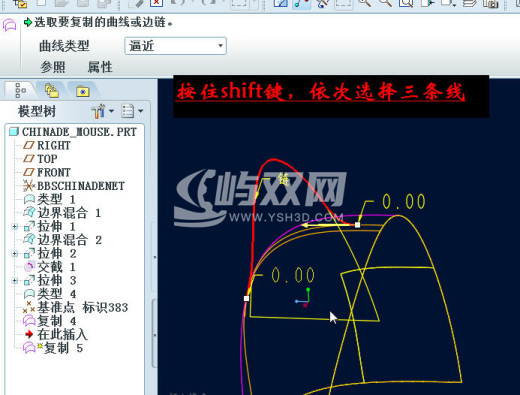The image size is (520, 395).
Task: Click the 复制 5 copy feature icon
Action: point(29,348)
